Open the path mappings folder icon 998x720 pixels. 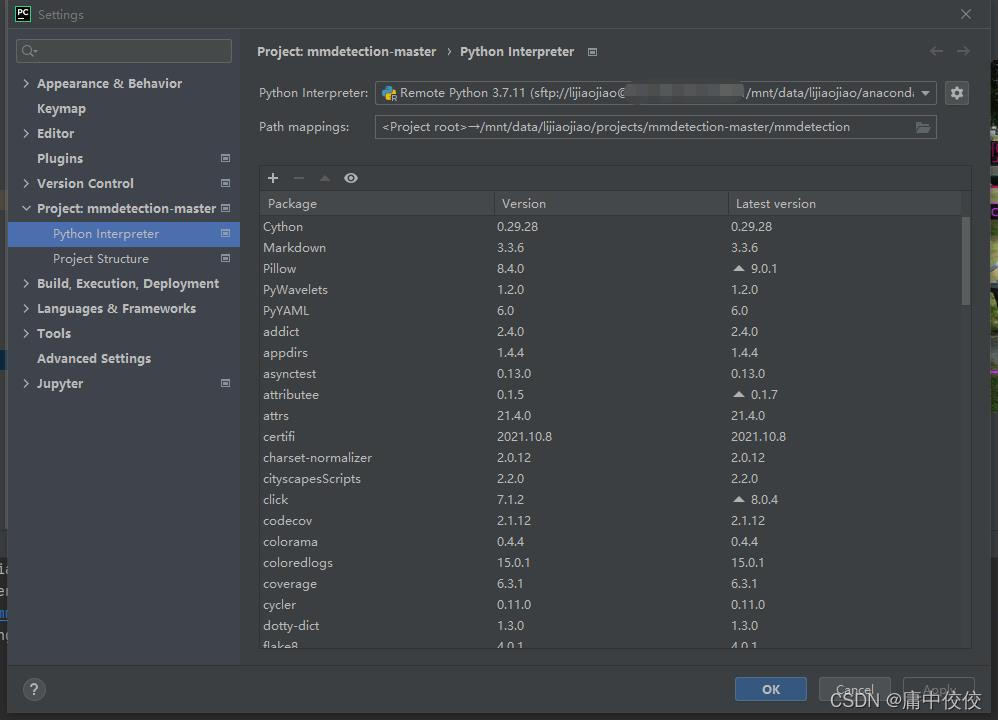(923, 127)
